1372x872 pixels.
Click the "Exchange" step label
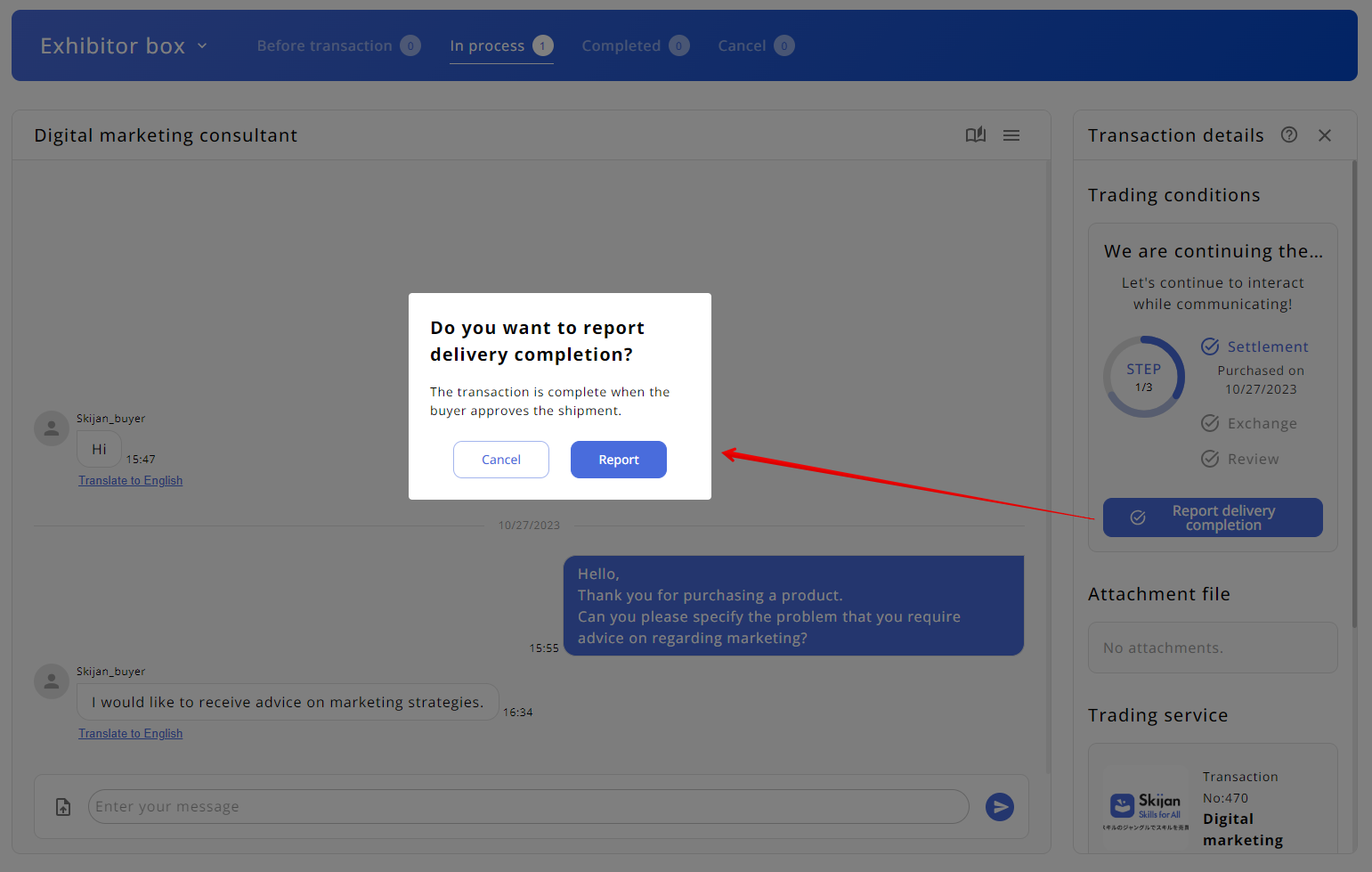1262,423
